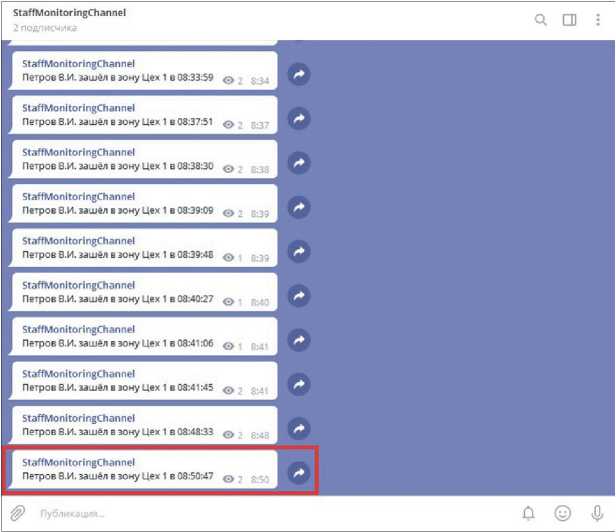
Task: Click sender name on the 08:48:33 message
Action: click(x=78, y=418)
